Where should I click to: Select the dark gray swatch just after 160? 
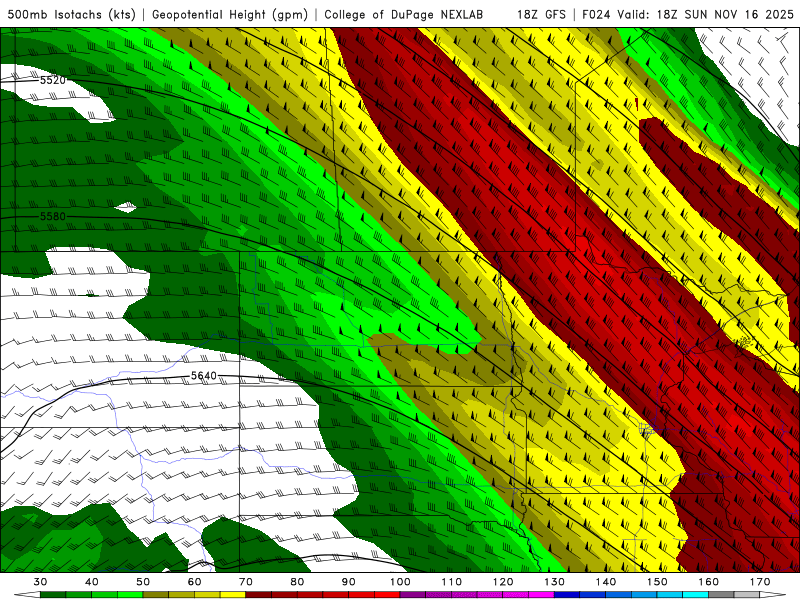[x=721, y=595]
